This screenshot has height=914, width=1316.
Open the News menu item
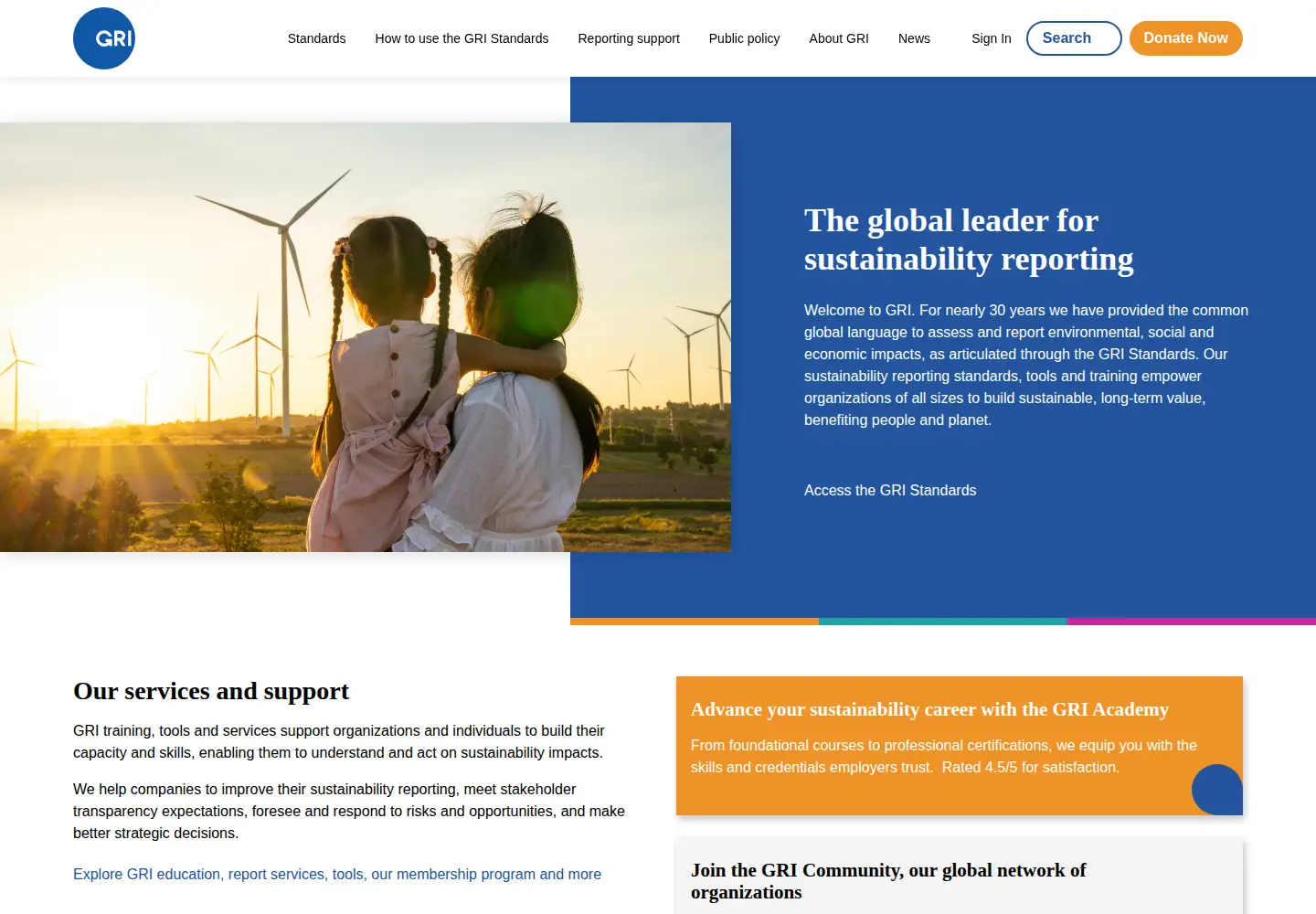coord(914,38)
